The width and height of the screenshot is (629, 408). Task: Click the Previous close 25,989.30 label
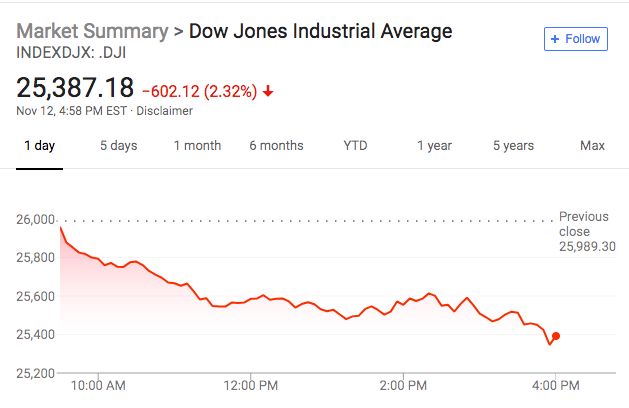(x=587, y=231)
